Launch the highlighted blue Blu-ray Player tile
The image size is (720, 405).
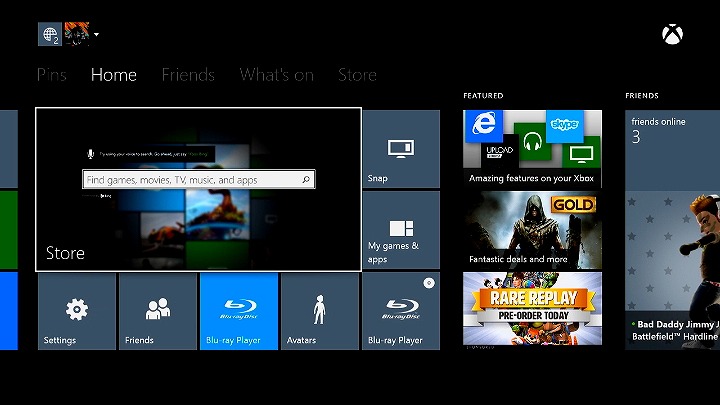coord(239,311)
